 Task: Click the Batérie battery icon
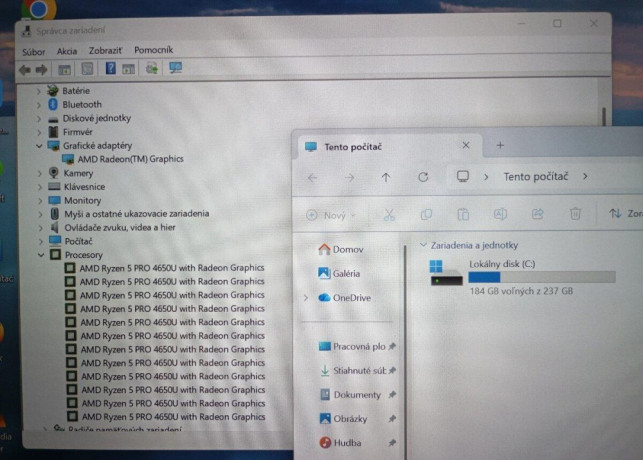click(52, 91)
